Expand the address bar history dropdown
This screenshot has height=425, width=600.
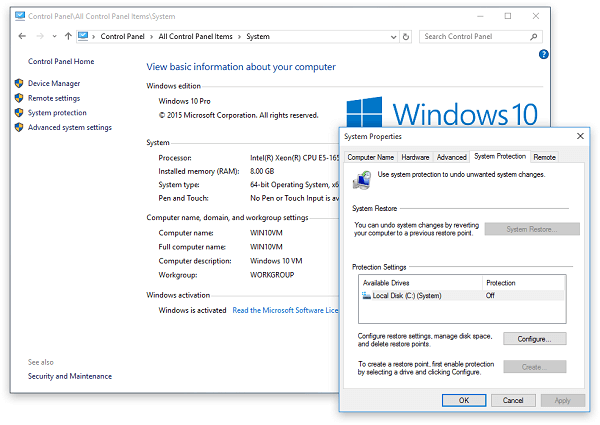395,36
